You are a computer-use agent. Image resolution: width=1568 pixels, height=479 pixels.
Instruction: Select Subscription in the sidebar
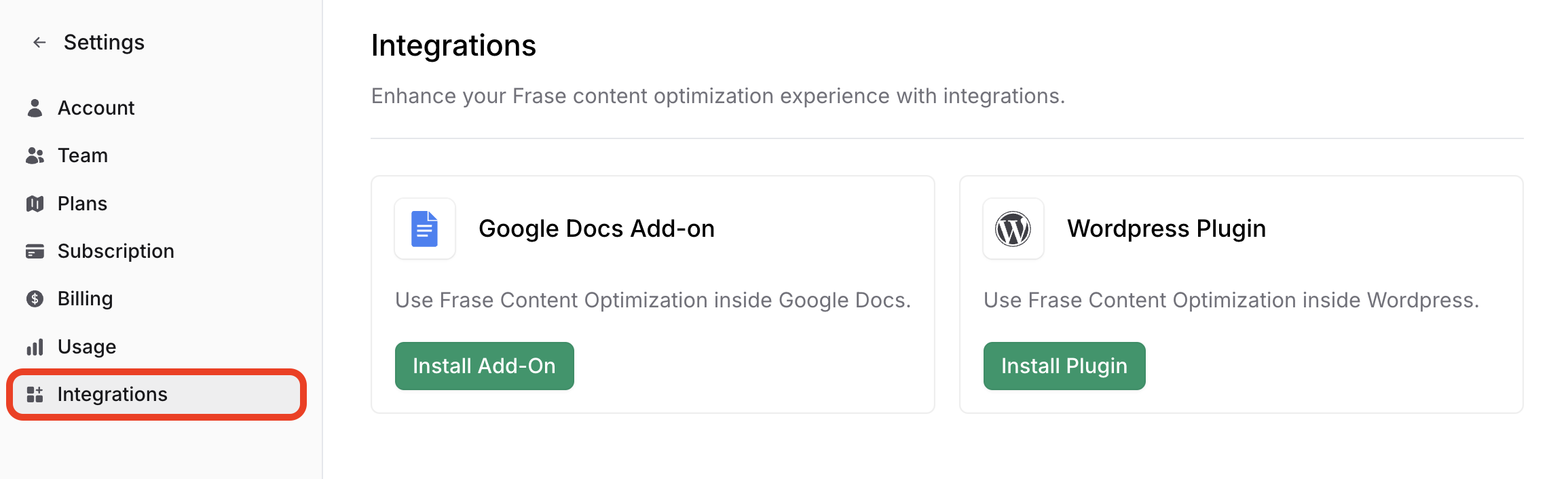(x=115, y=252)
